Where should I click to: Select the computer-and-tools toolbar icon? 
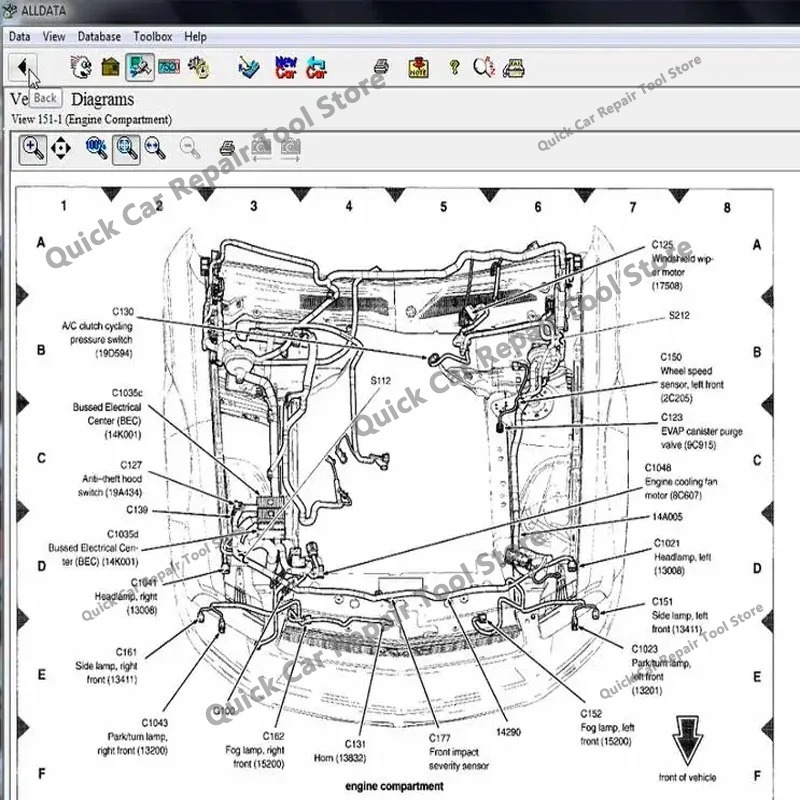(140, 67)
